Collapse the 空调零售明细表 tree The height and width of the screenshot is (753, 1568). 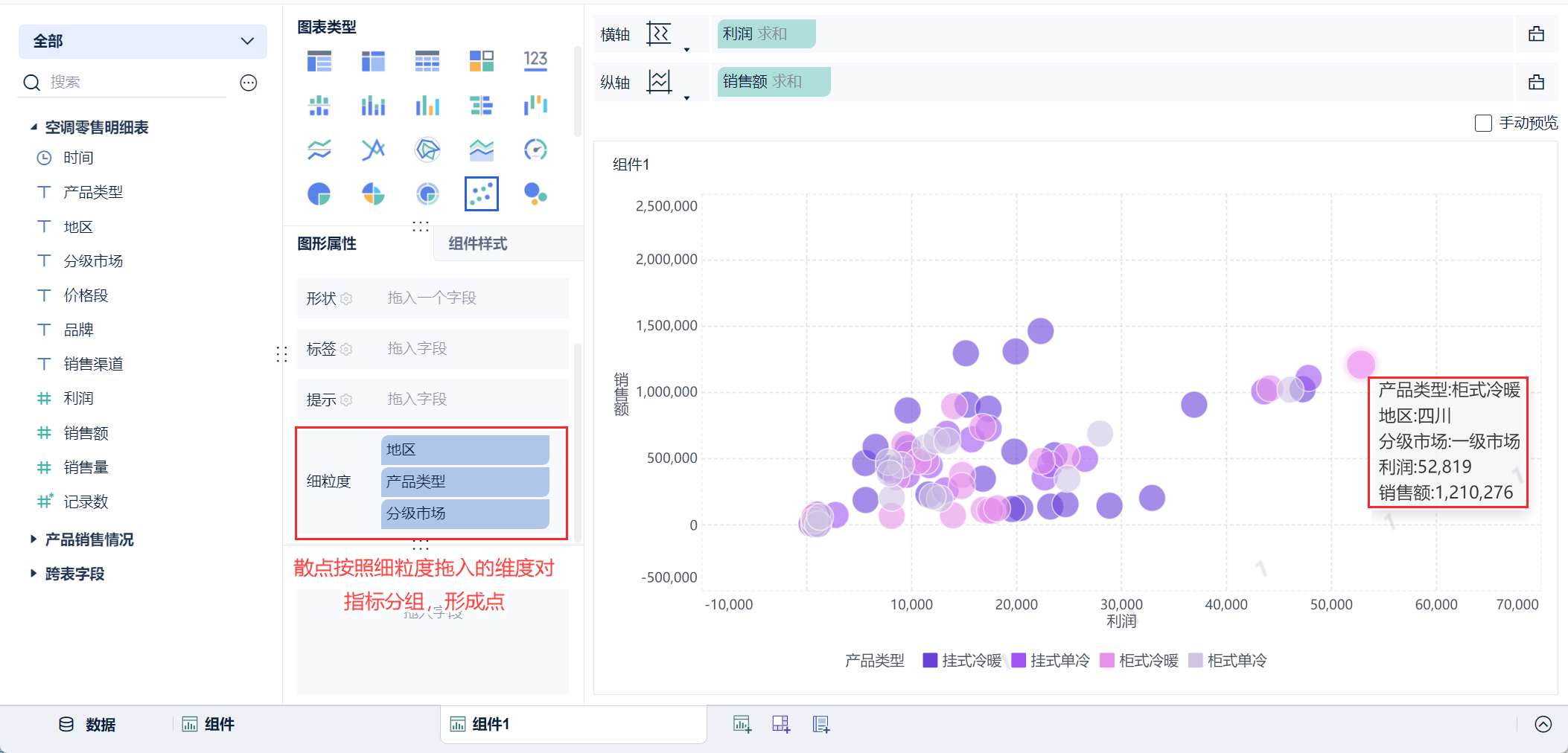coord(34,127)
